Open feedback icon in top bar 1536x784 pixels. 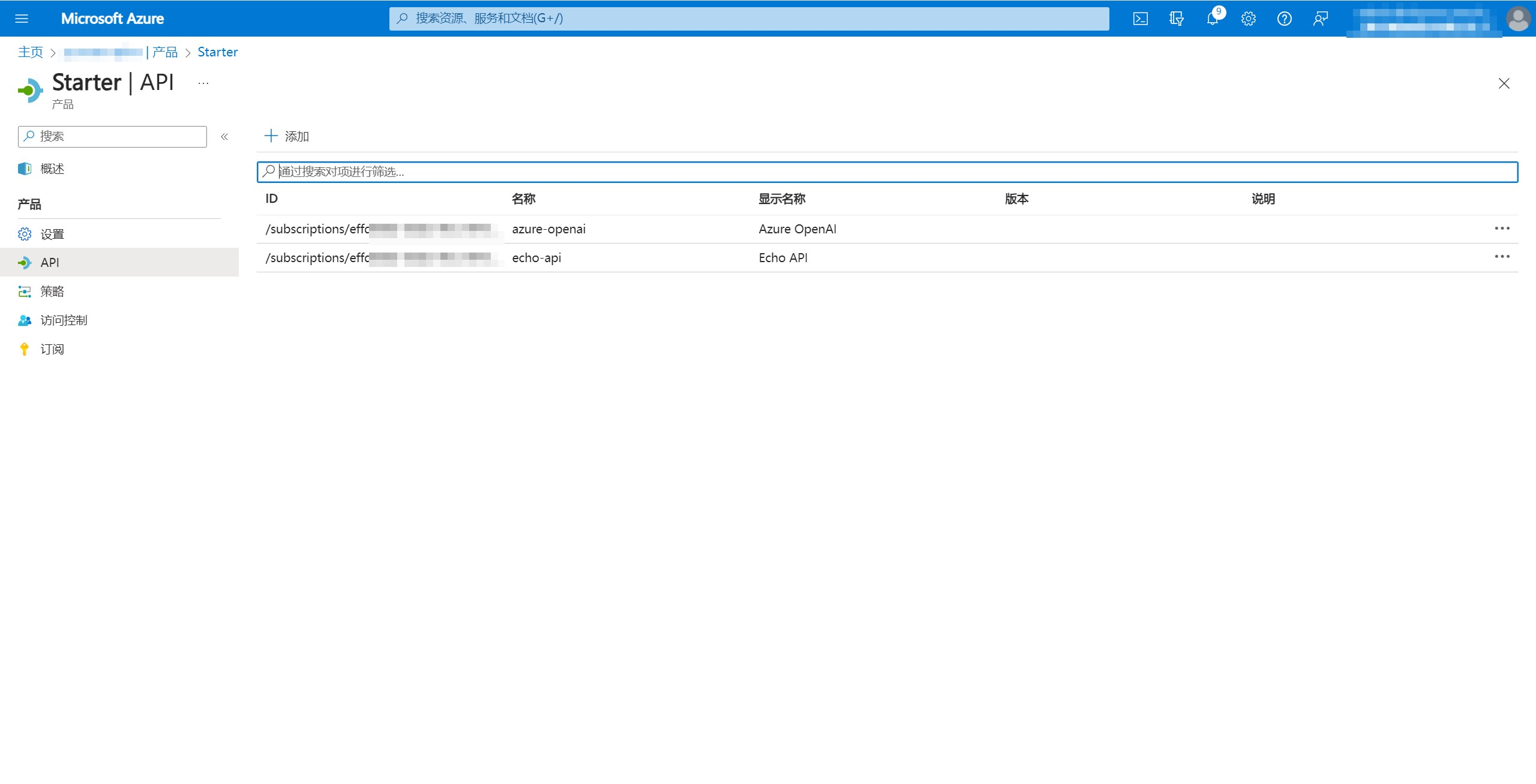(1321, 19)
